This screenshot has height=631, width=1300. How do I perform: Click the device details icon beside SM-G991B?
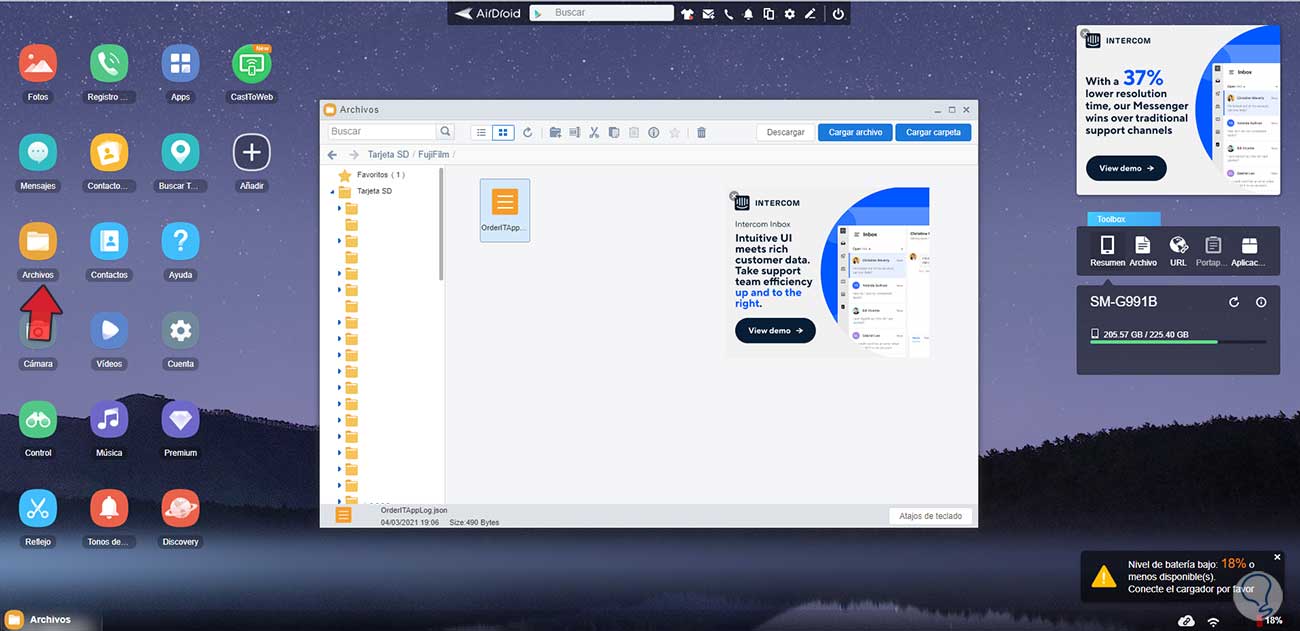point(1260,302)
